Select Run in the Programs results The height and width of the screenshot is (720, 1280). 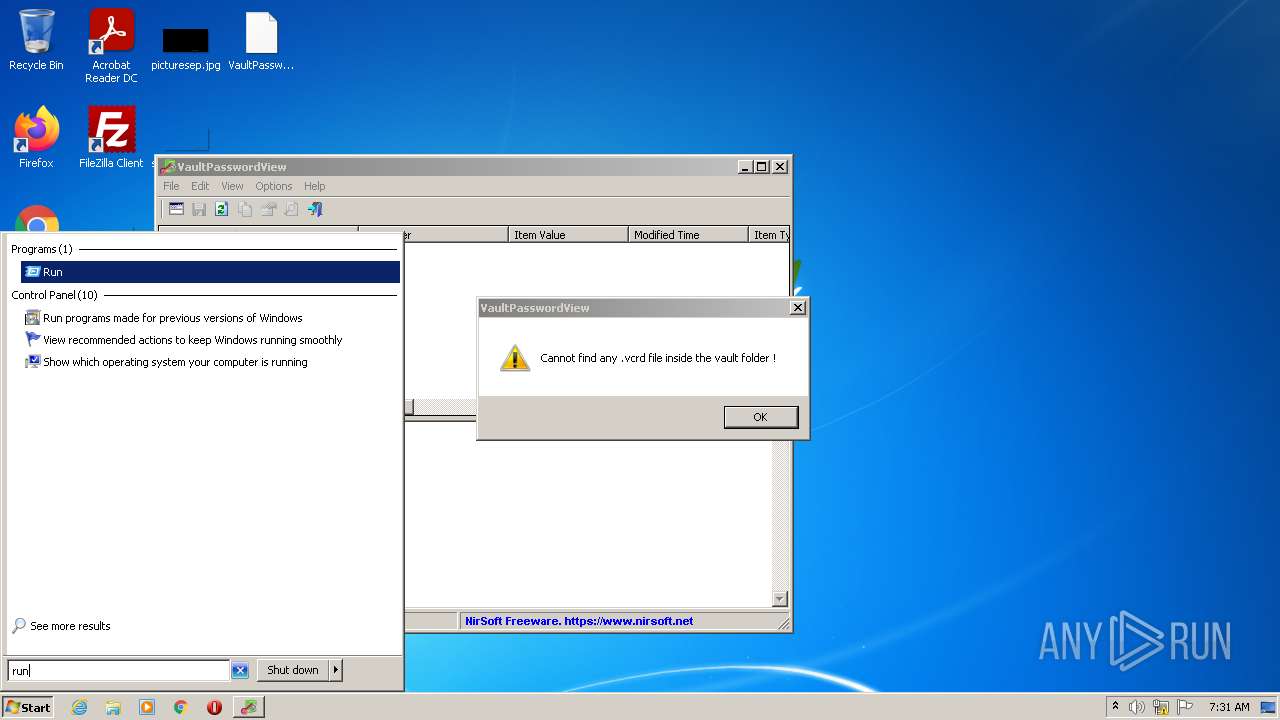tap(210, 272)
